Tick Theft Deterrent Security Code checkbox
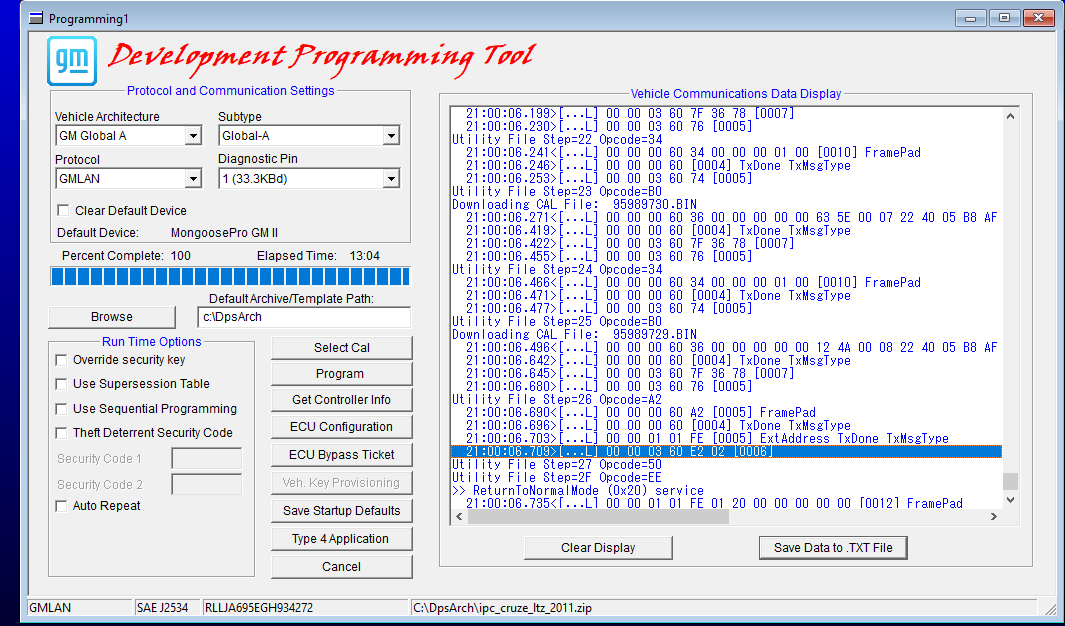1065x626 pixels. pos(61,432)
